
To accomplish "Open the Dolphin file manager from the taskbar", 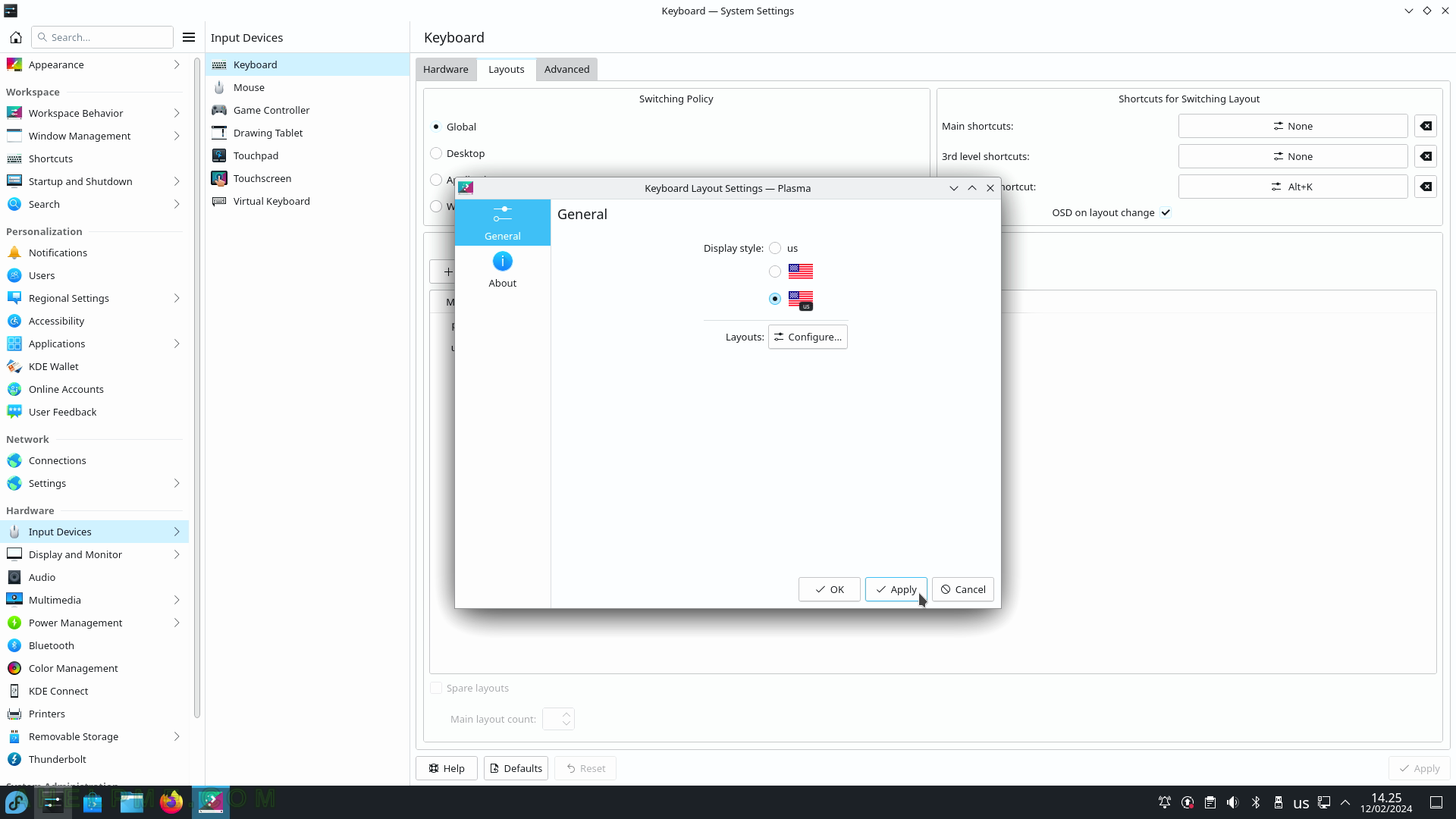I will tap(132, 802).
